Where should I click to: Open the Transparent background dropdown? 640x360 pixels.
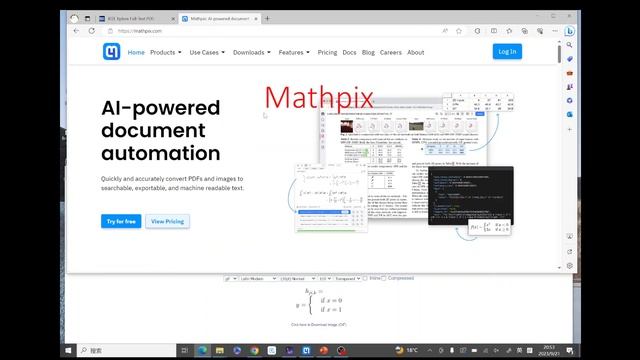(347, 278)
